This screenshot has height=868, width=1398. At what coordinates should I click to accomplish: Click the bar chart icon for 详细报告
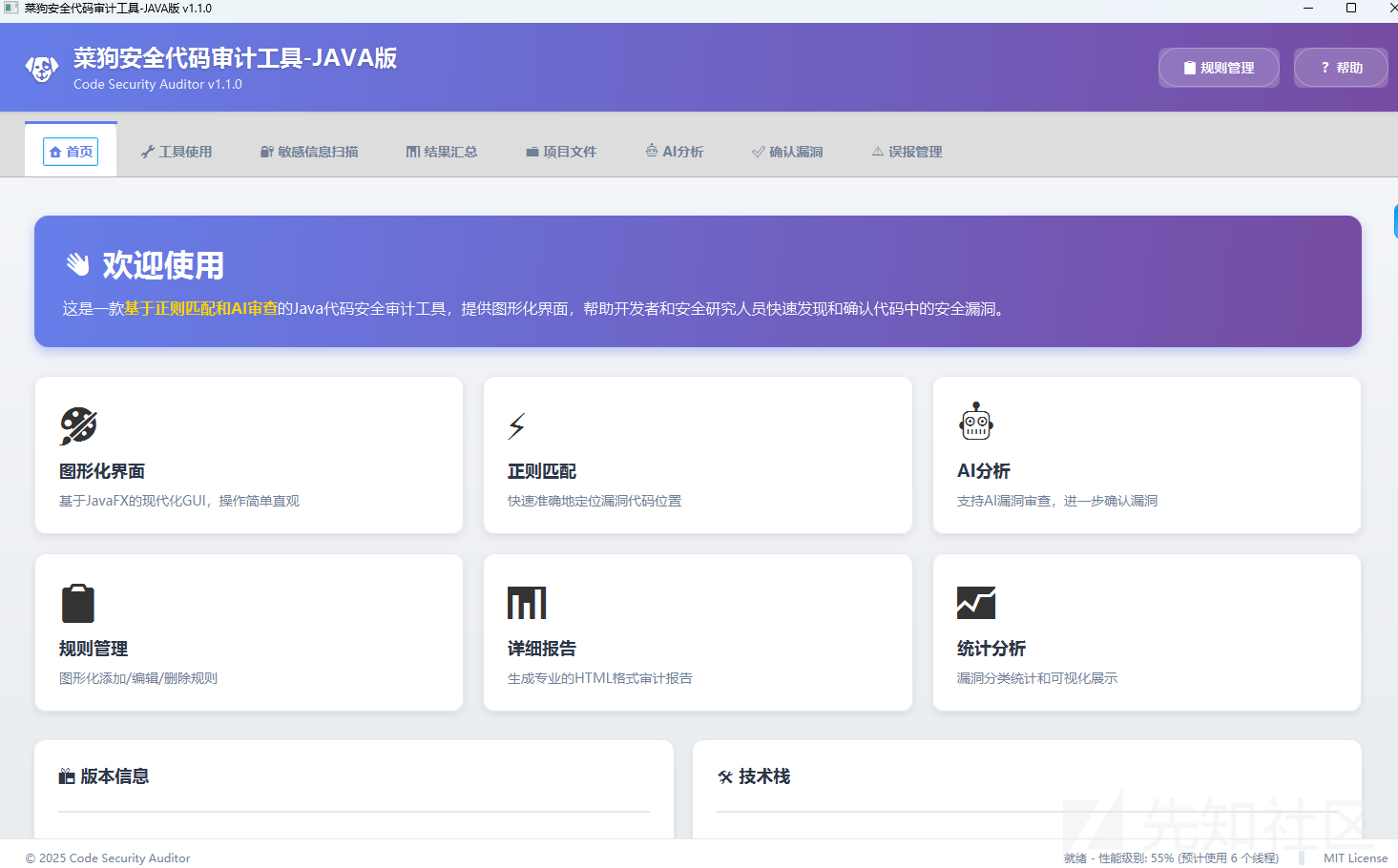[527, 603]
